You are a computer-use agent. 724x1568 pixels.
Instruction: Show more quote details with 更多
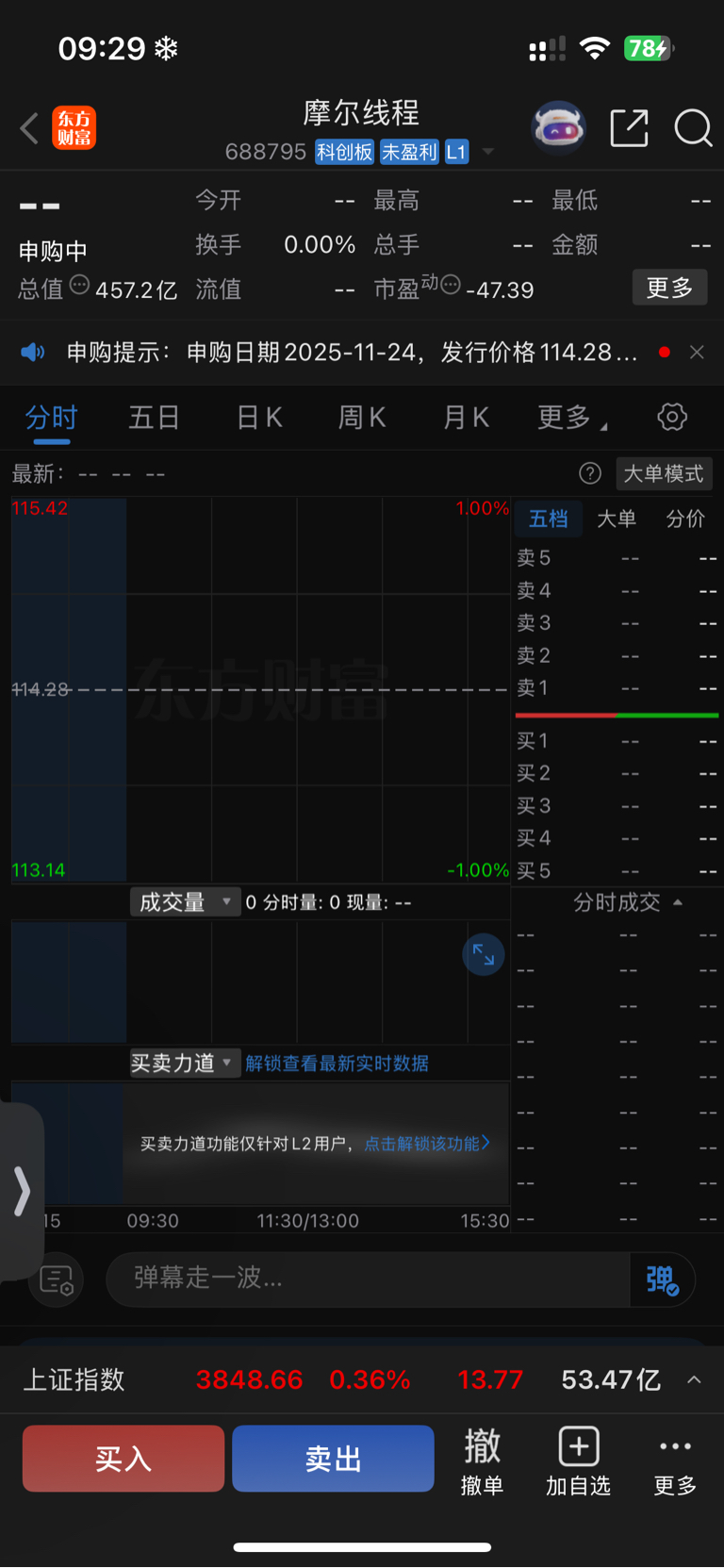669,288
